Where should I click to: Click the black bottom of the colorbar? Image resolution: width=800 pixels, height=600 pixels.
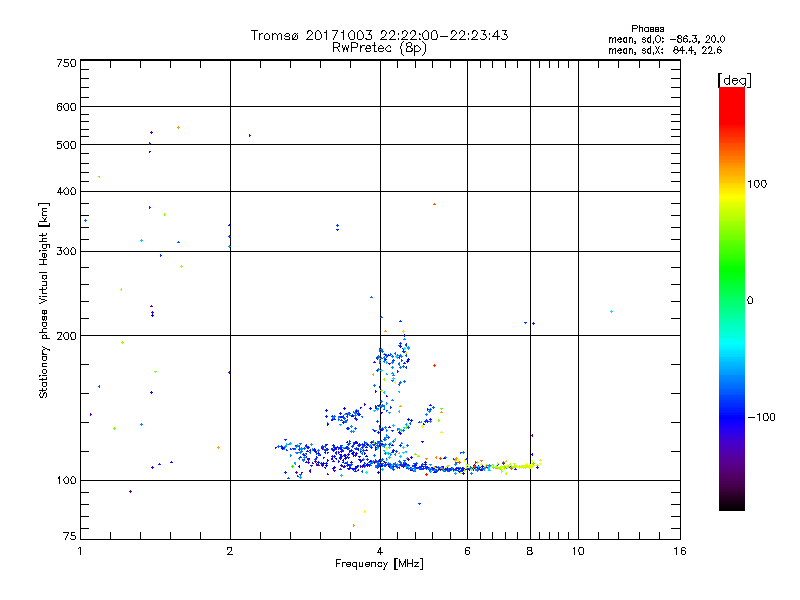point(732,503)
